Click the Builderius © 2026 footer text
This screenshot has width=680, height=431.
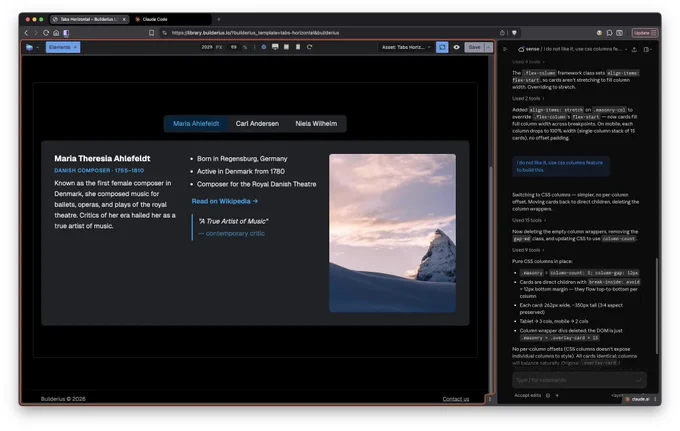click(x=63, y=399)
